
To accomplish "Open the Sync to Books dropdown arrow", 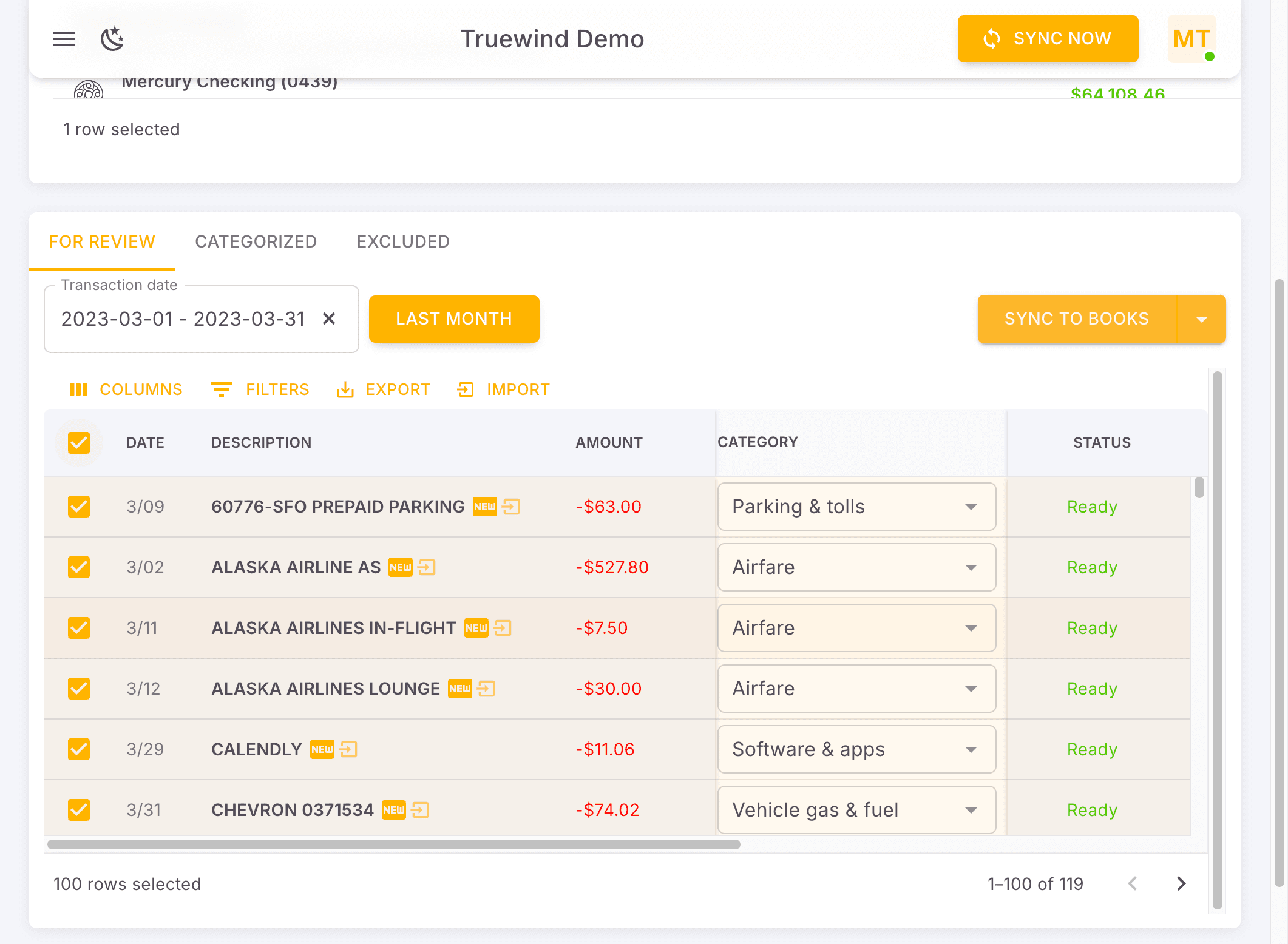I will point(1201,319).
